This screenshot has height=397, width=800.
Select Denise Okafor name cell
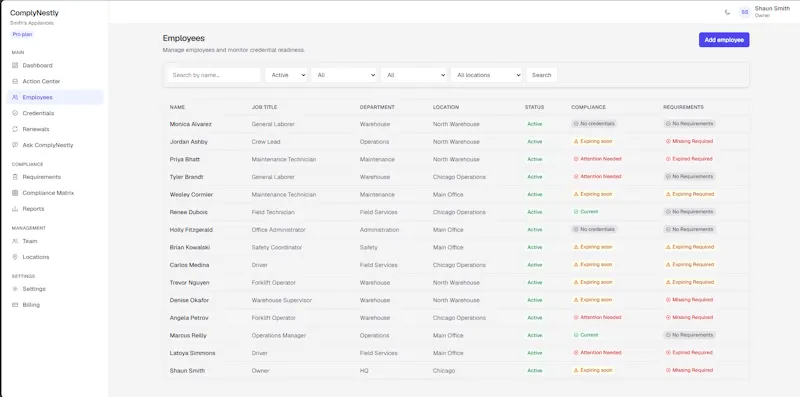point(189,300)
